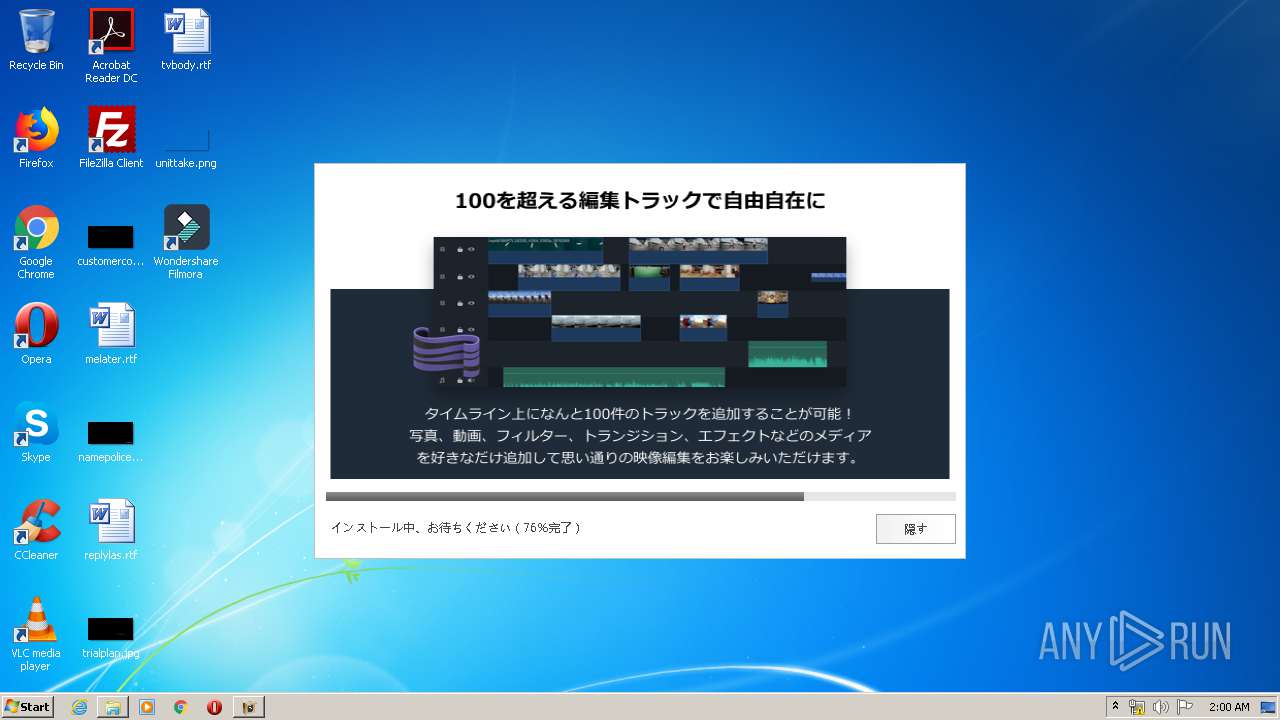
Task: Open Windows Explorer from taskbar
Action: [x=113, y=707]
